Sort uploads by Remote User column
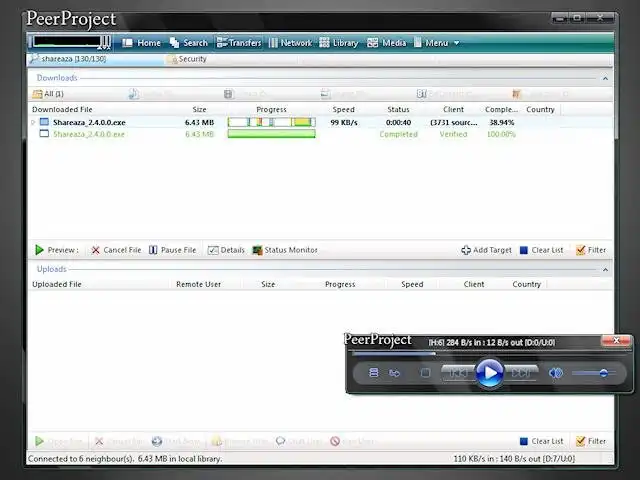Image resolution: width=640 pixels, height=480 pixels. (x=198, y=284)
